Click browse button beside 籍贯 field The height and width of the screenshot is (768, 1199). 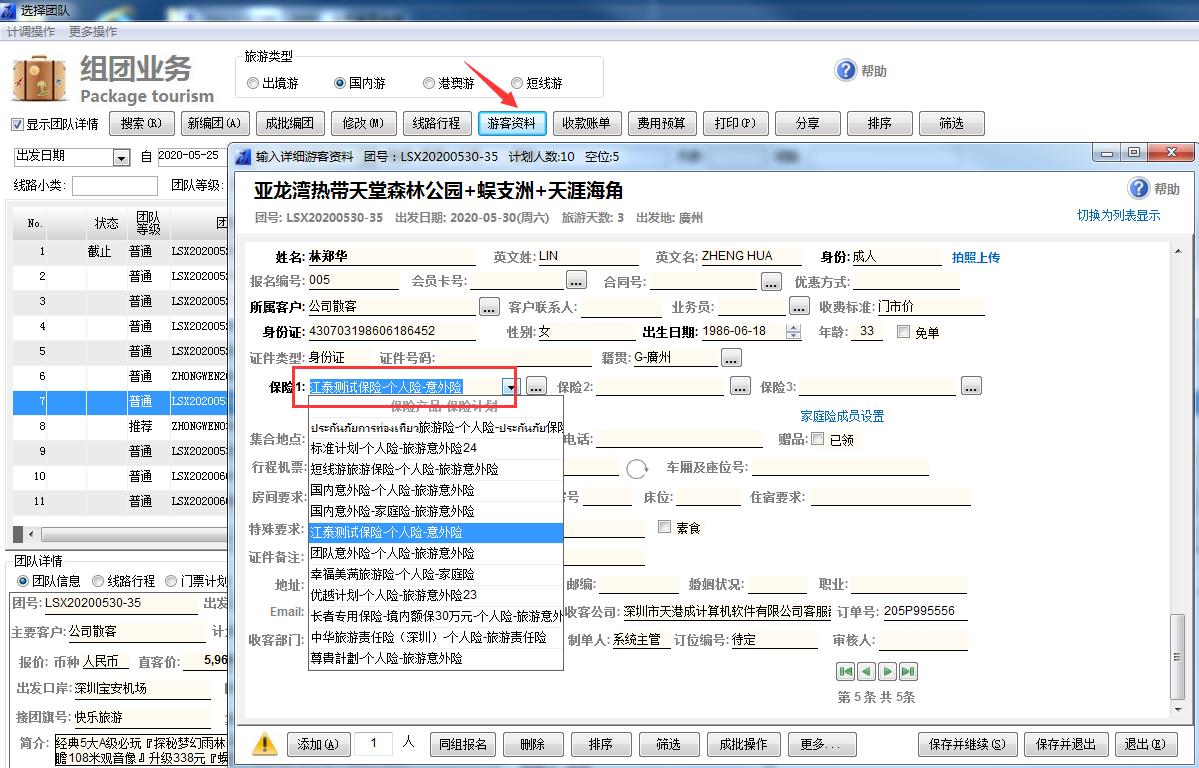point(731,357)
